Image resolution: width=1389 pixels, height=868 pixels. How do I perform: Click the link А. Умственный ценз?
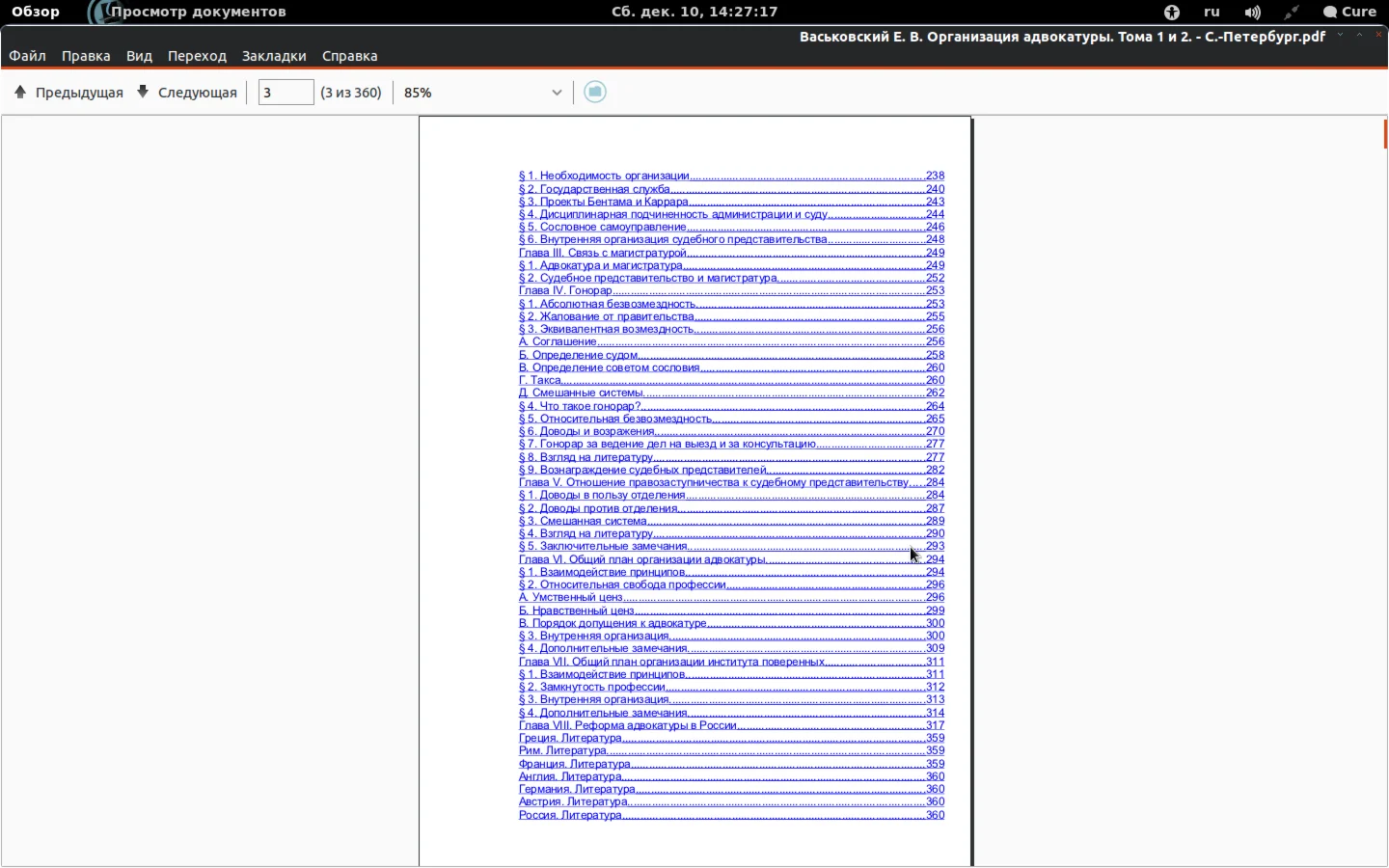tap(571, 597)
